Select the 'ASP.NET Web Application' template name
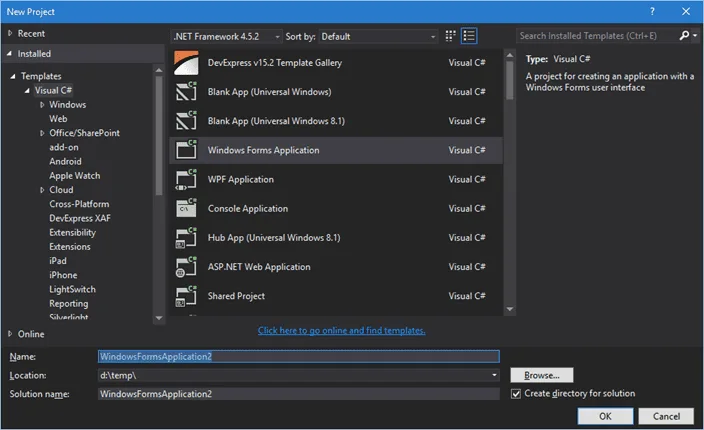 pyautogui.click(x=259, y=267)
